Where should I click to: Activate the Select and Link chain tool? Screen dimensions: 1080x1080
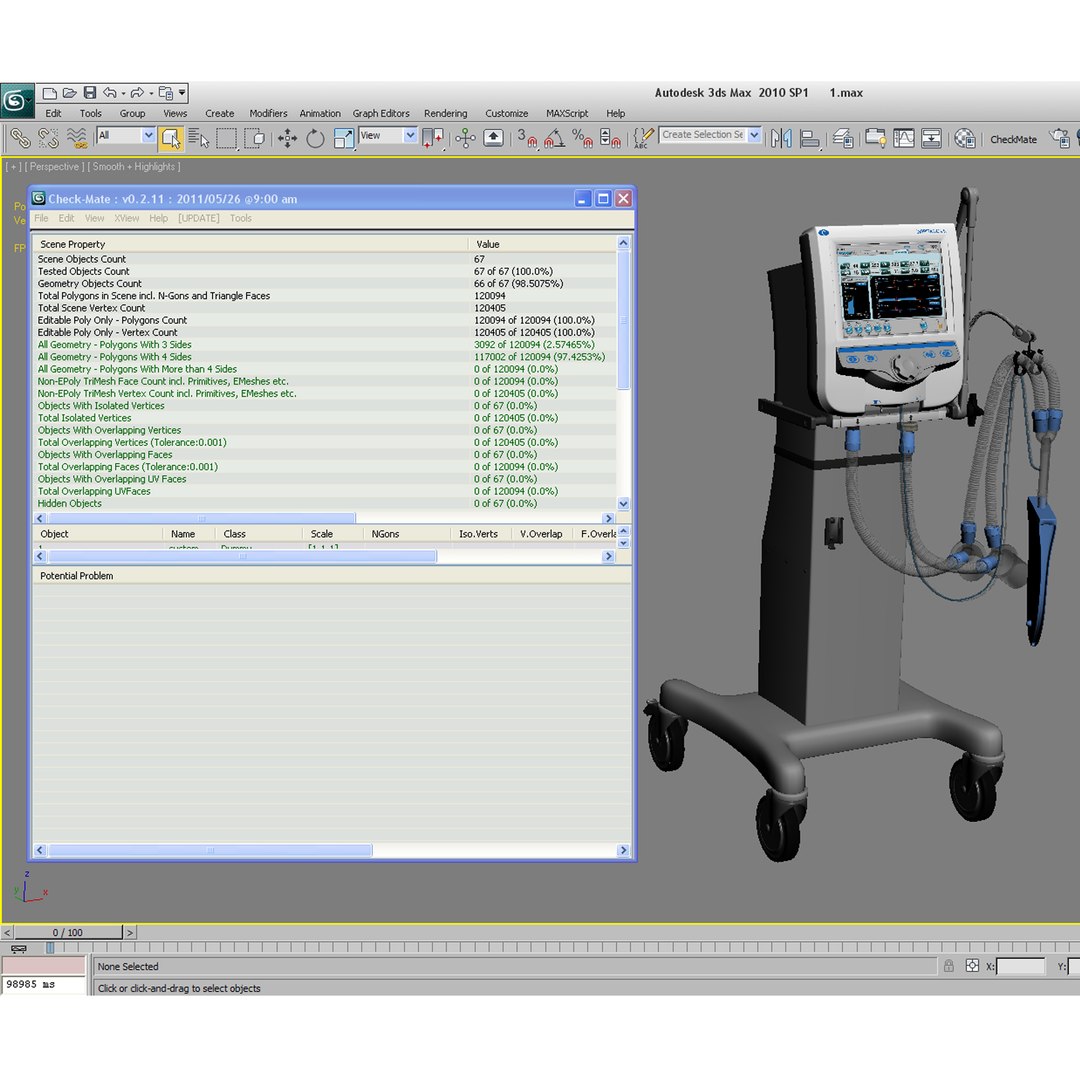click(20, 138)
